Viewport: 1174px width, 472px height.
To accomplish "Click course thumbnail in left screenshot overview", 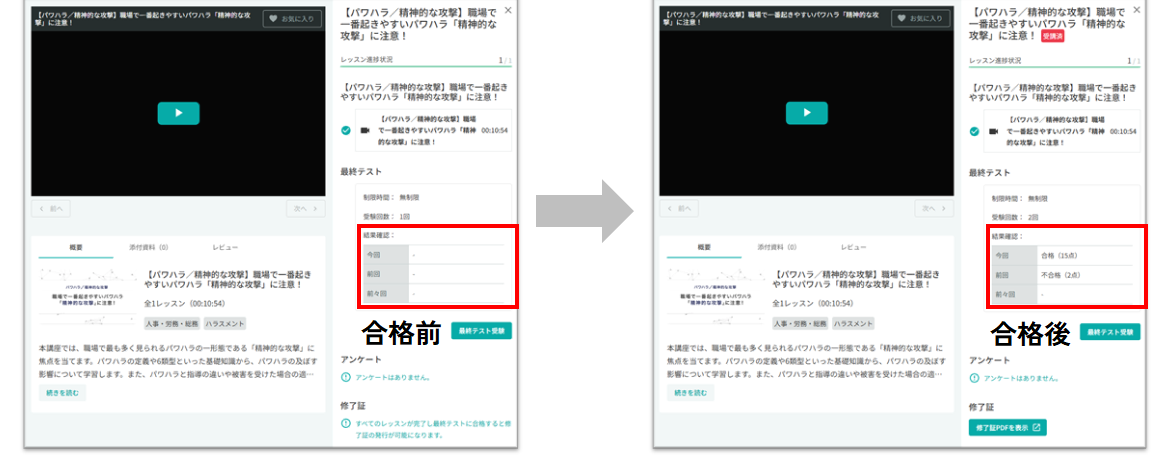I will pos(88,297).
